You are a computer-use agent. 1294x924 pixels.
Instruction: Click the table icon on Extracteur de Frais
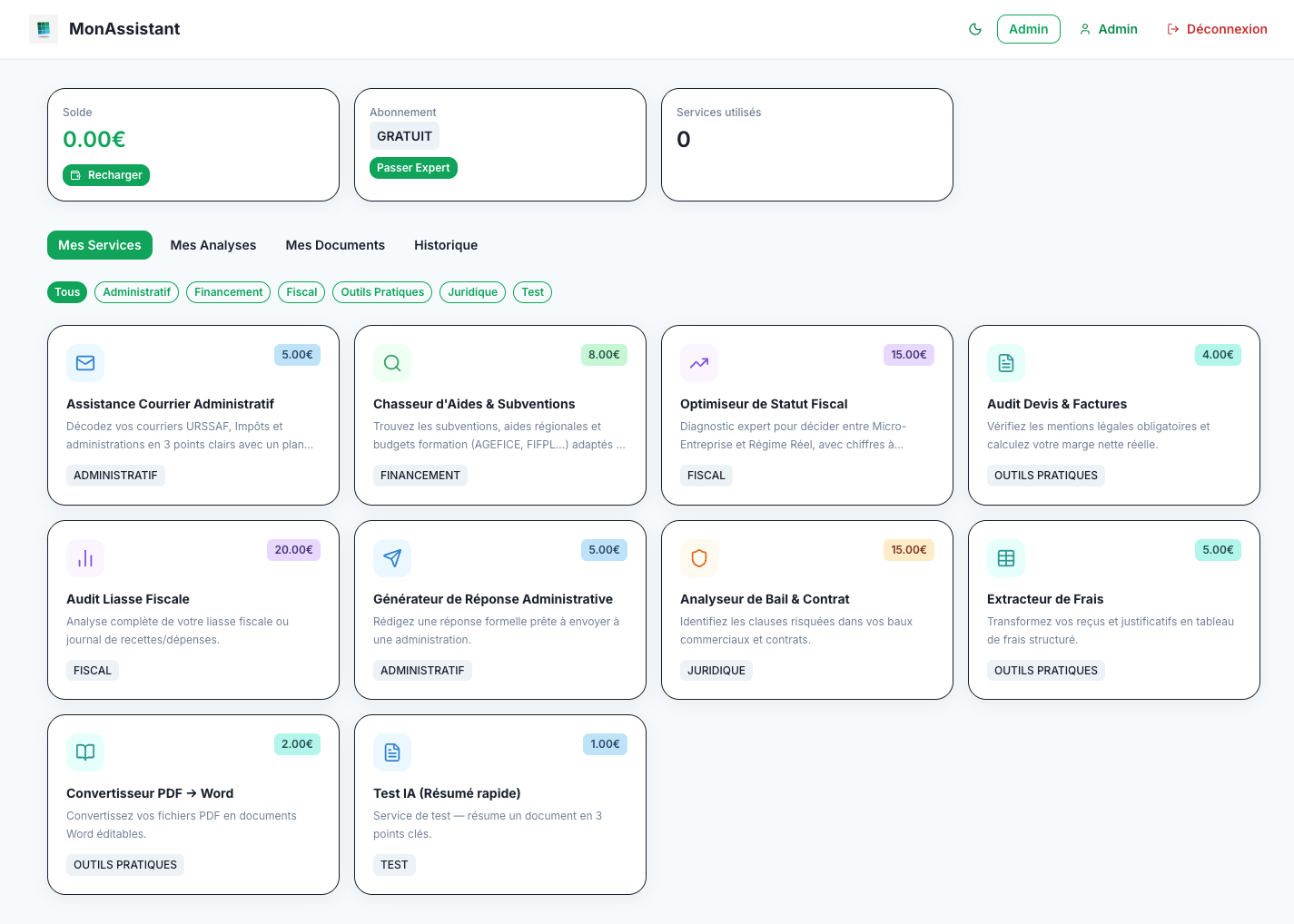point(1006,558)
